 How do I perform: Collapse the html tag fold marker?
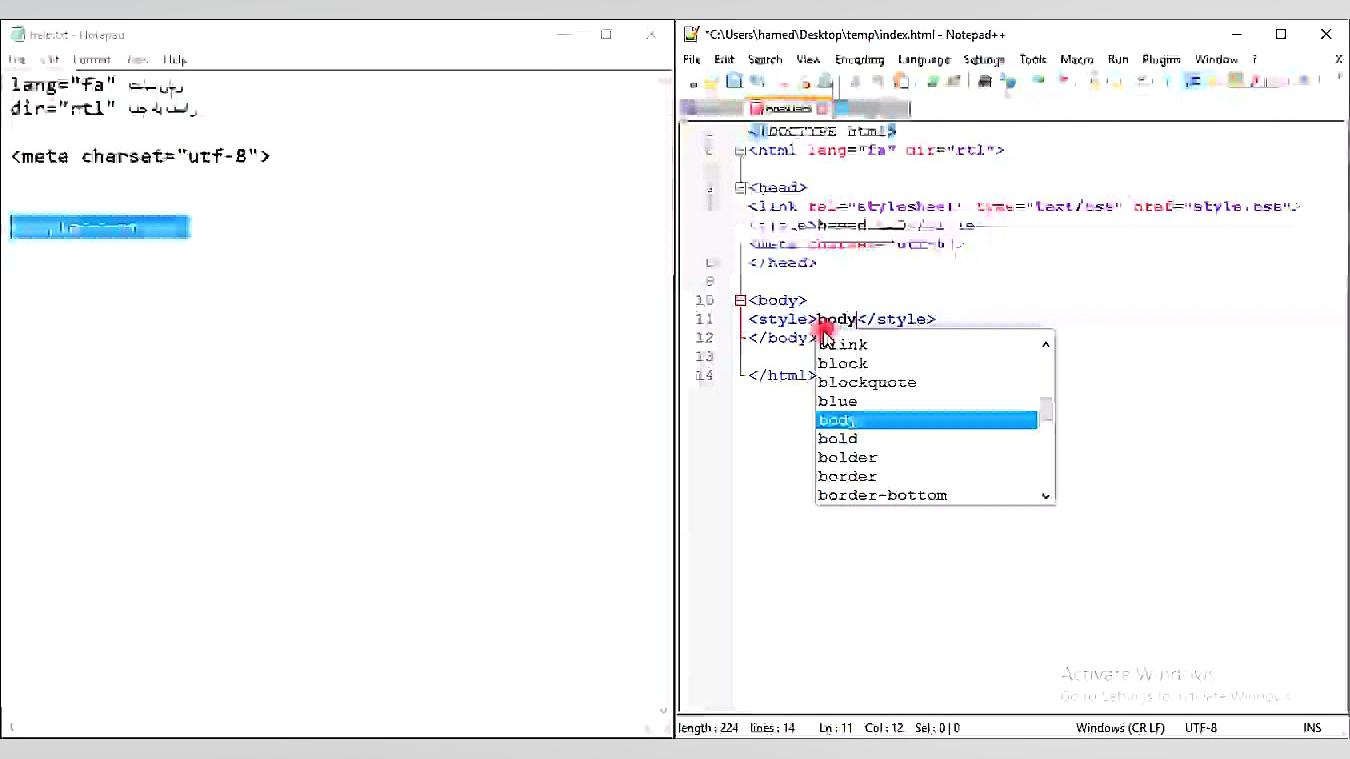click(x=740, y=150)
